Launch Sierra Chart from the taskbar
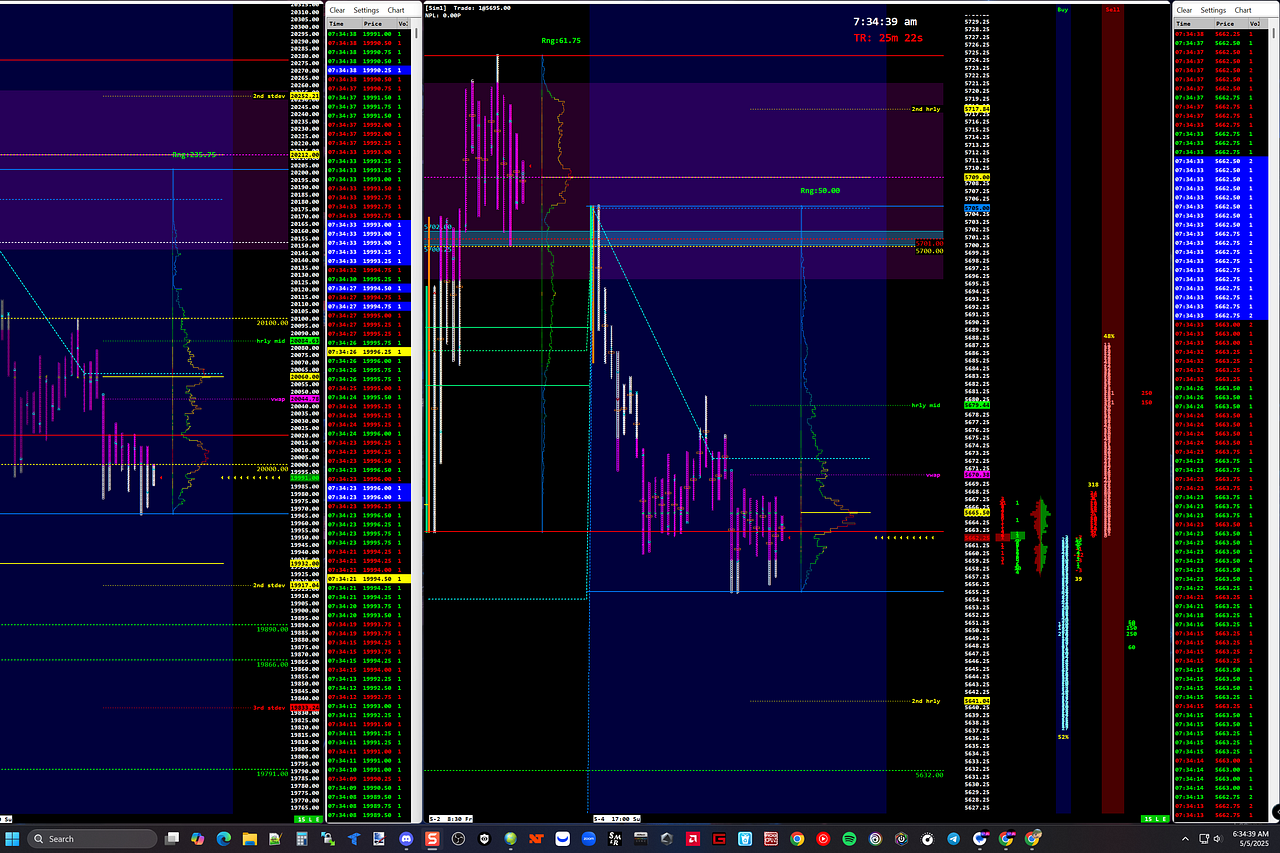This screenshot has width=1280, height=853. 432,840
